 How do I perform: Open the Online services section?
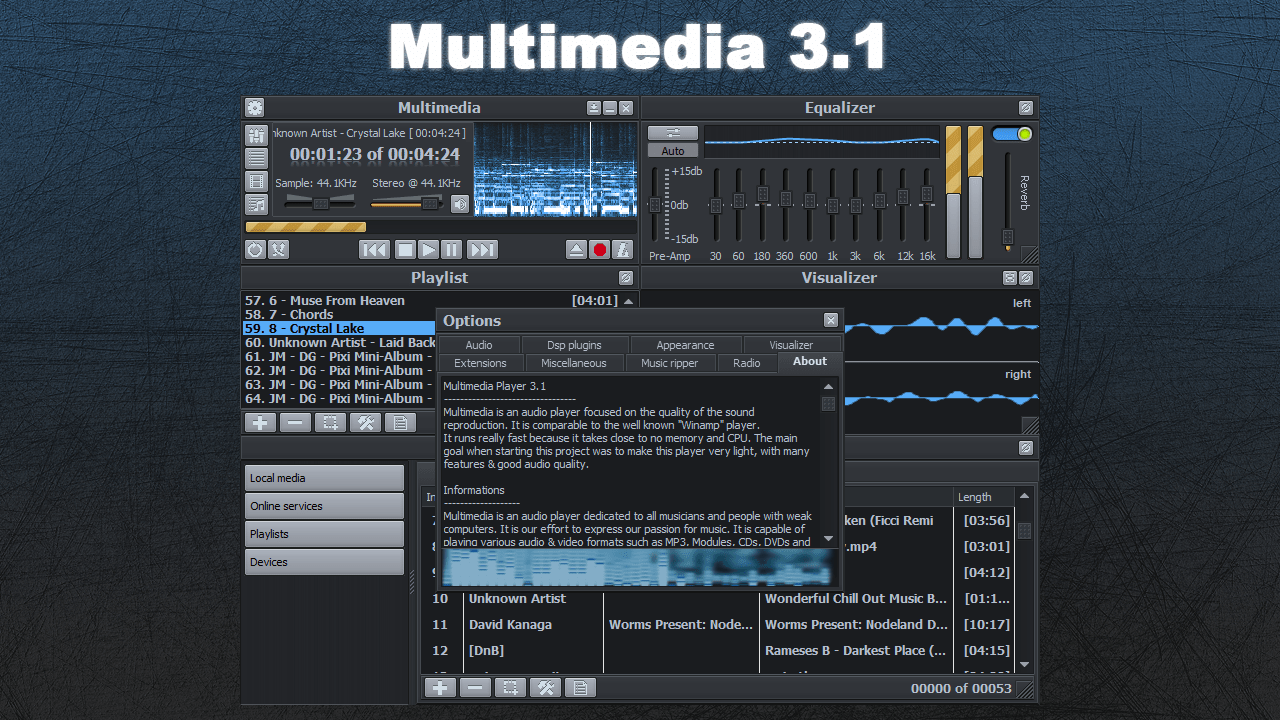(x=325, y=506)
